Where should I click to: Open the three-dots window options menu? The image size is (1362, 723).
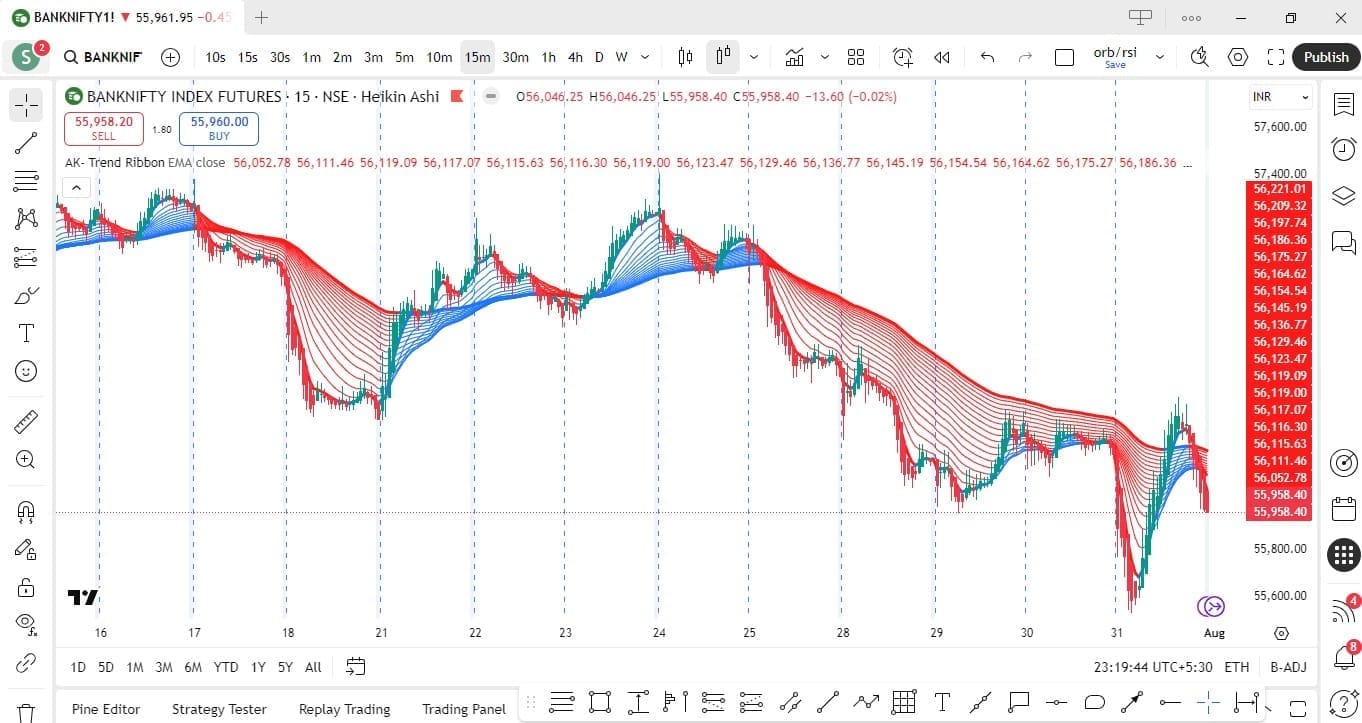[x=1191, y=18]
